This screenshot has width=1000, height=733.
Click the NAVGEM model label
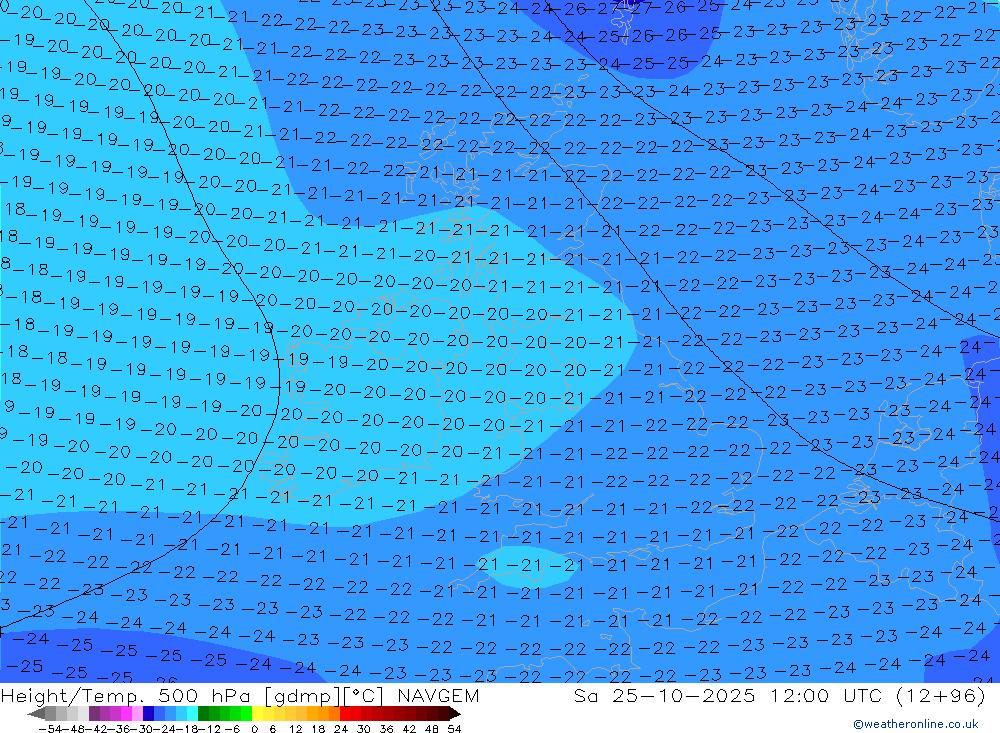tap(438, 695)
